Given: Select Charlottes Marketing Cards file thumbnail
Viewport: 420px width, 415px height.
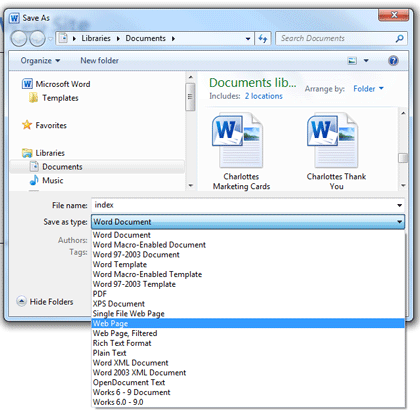Looking at the screenshot, I should click(x=241, y=152).
